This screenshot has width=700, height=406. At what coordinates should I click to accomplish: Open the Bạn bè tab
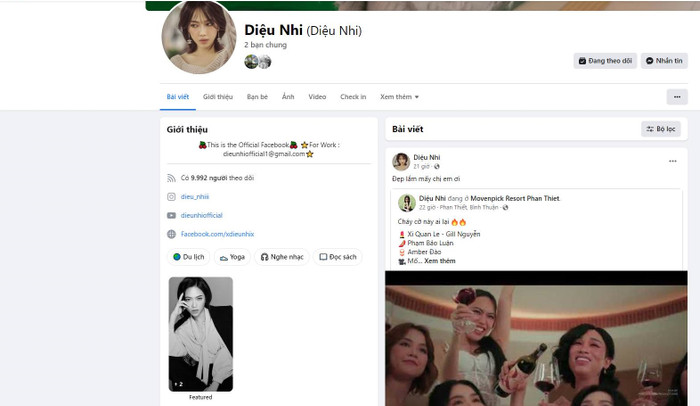coord(257,97)
